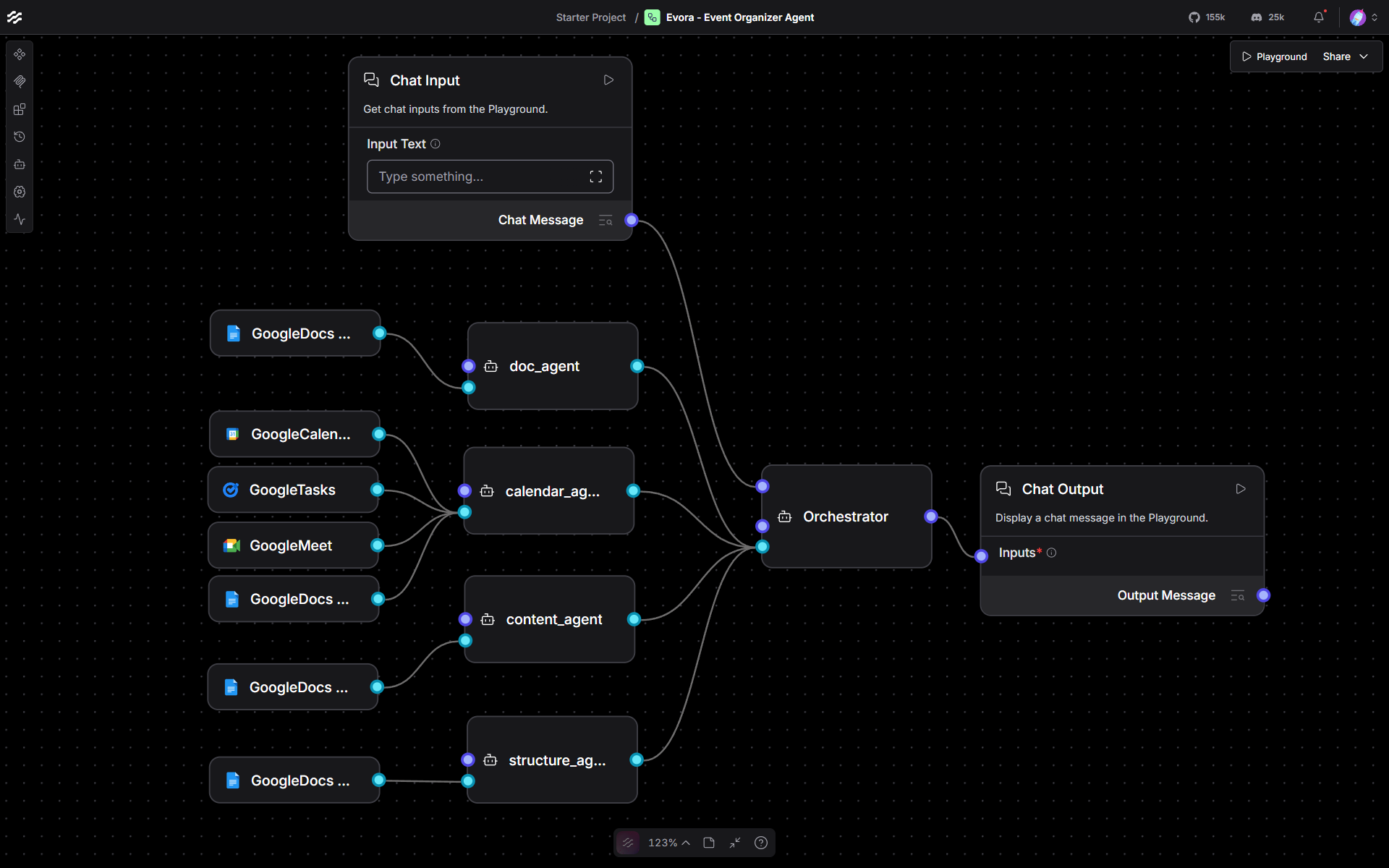
Task: Click the Input Text info icon
Action: 436,144
